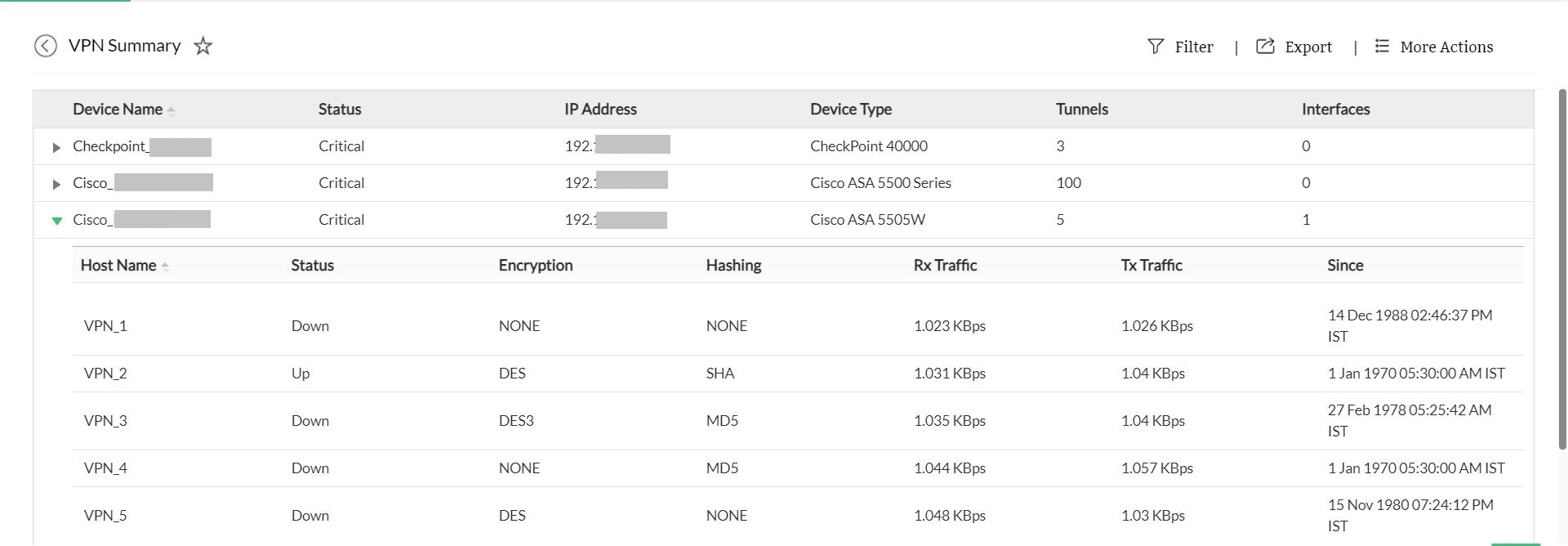Expand the Cisco ASA 5500 Series row
1568x546 pixels.
(56, 183)
